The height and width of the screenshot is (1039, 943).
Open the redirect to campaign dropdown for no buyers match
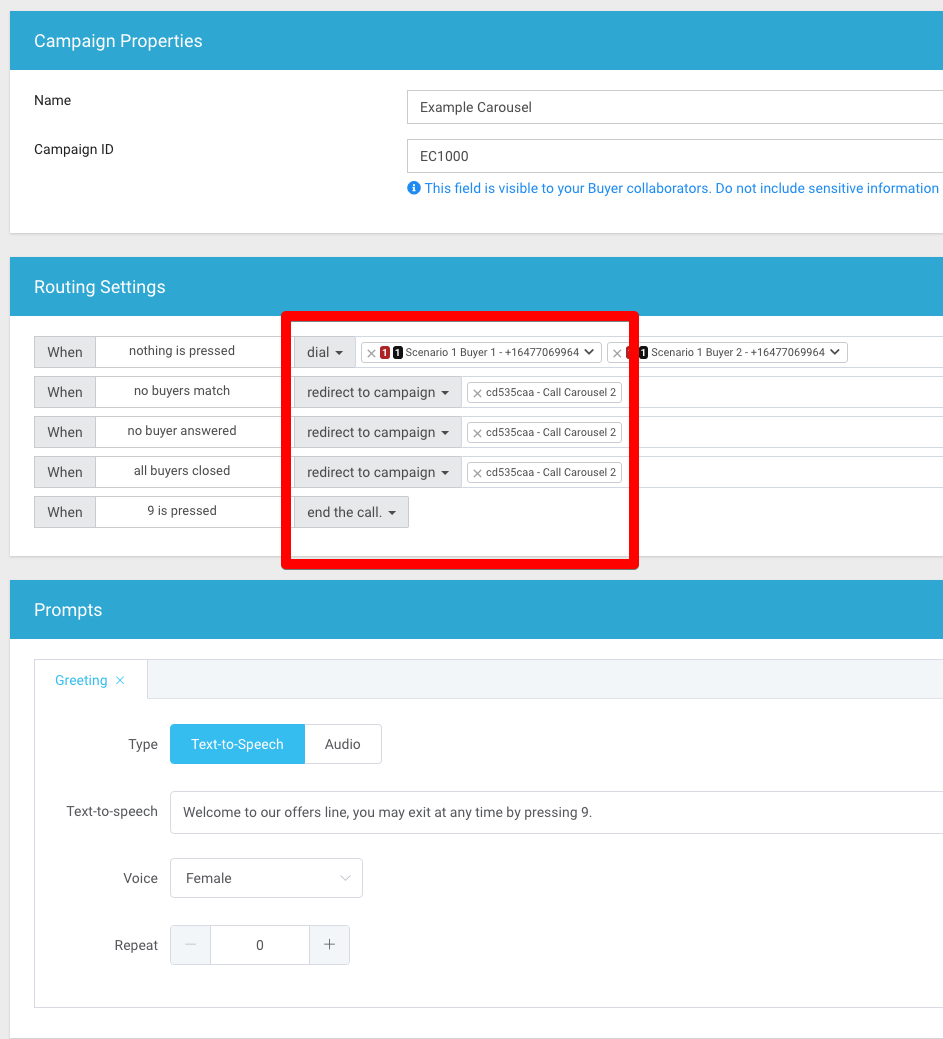coord(377,392)
